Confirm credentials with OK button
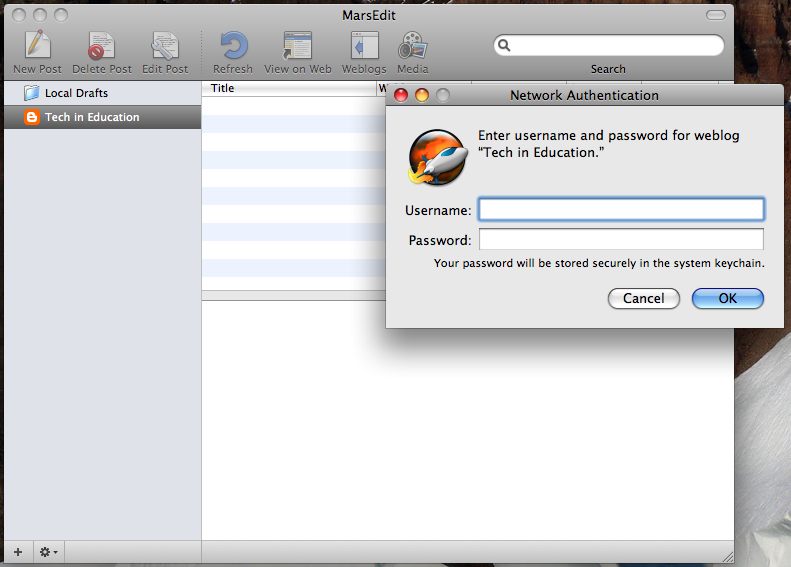 point(727,299)
